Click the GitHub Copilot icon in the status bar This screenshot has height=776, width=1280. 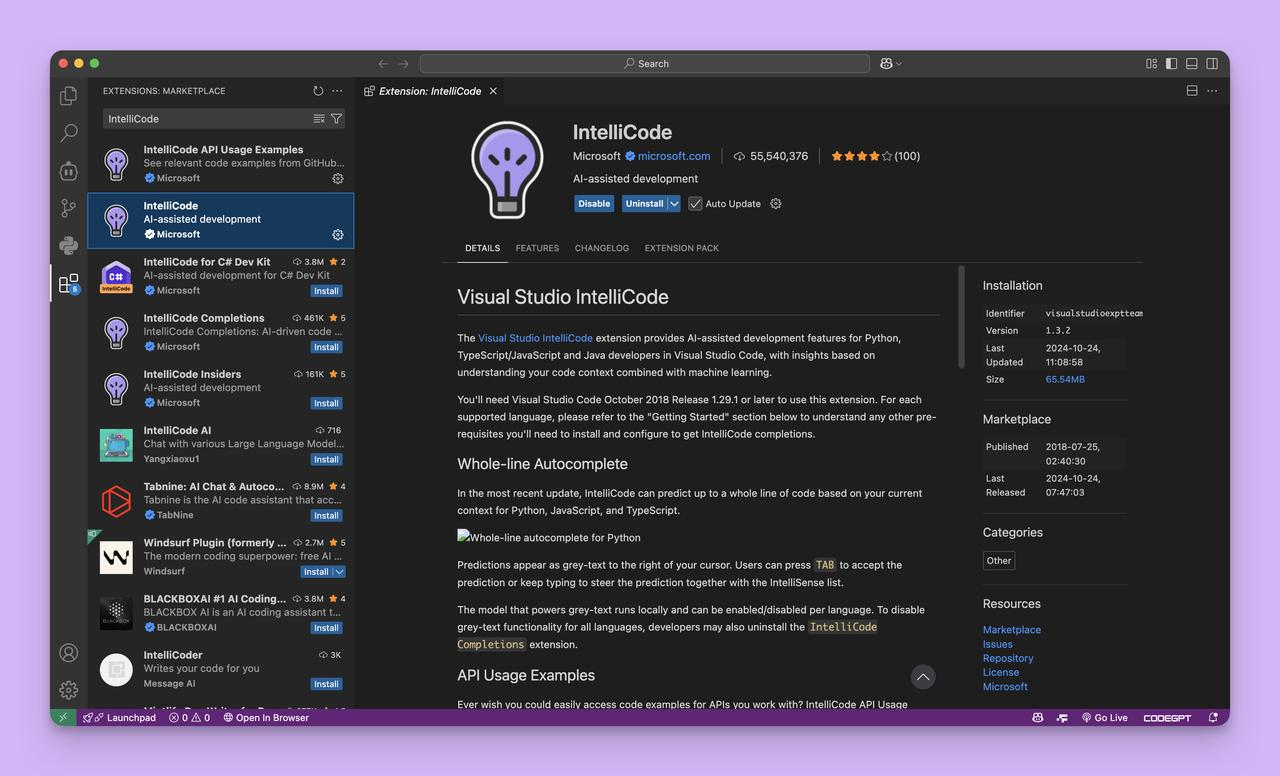point(1038,717)
